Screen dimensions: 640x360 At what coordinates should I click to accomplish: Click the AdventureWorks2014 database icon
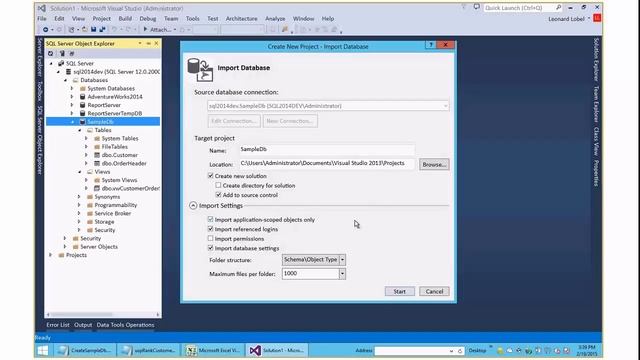pos(82,97)
